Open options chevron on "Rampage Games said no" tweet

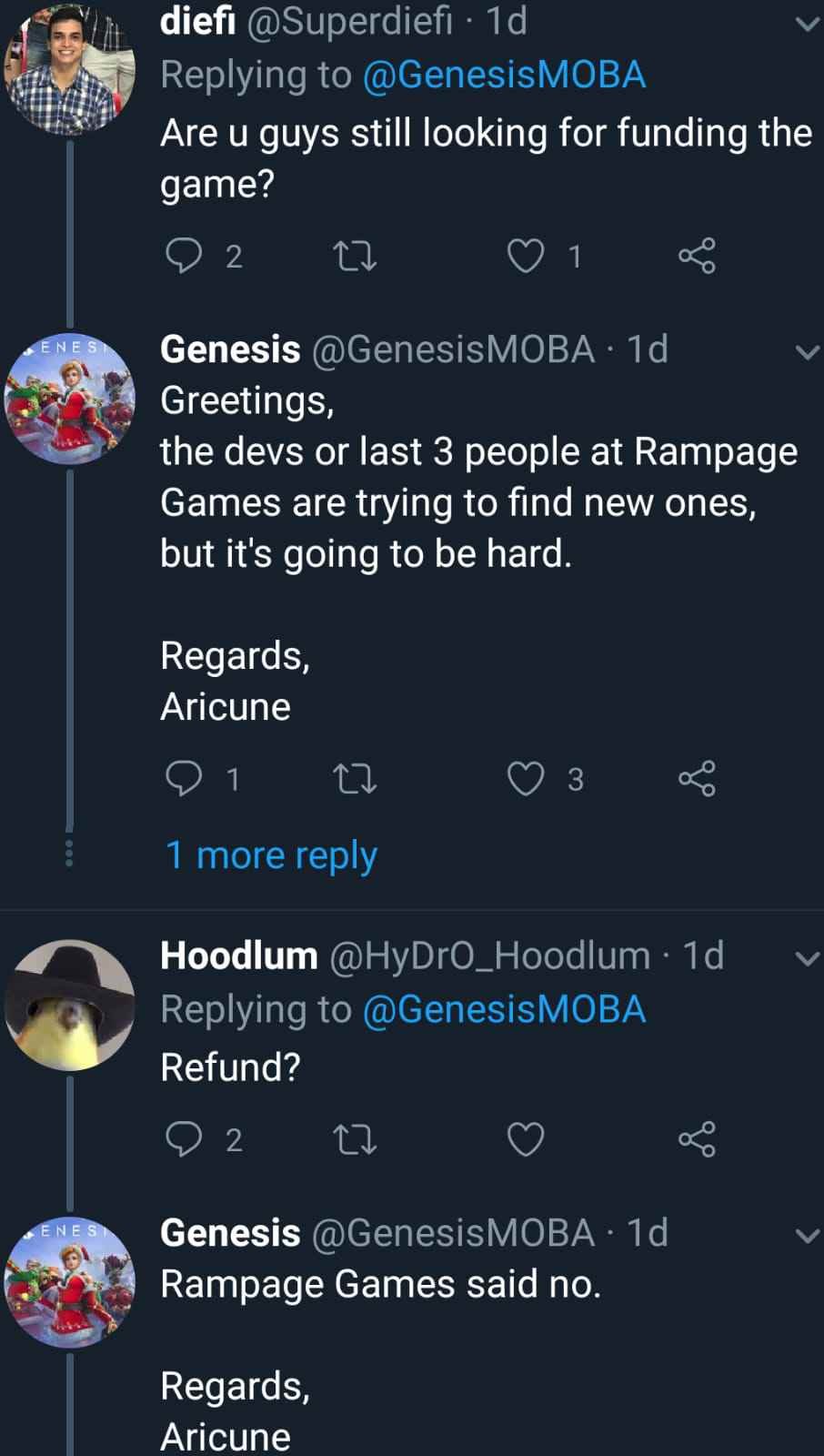(x=807, y=1236)
